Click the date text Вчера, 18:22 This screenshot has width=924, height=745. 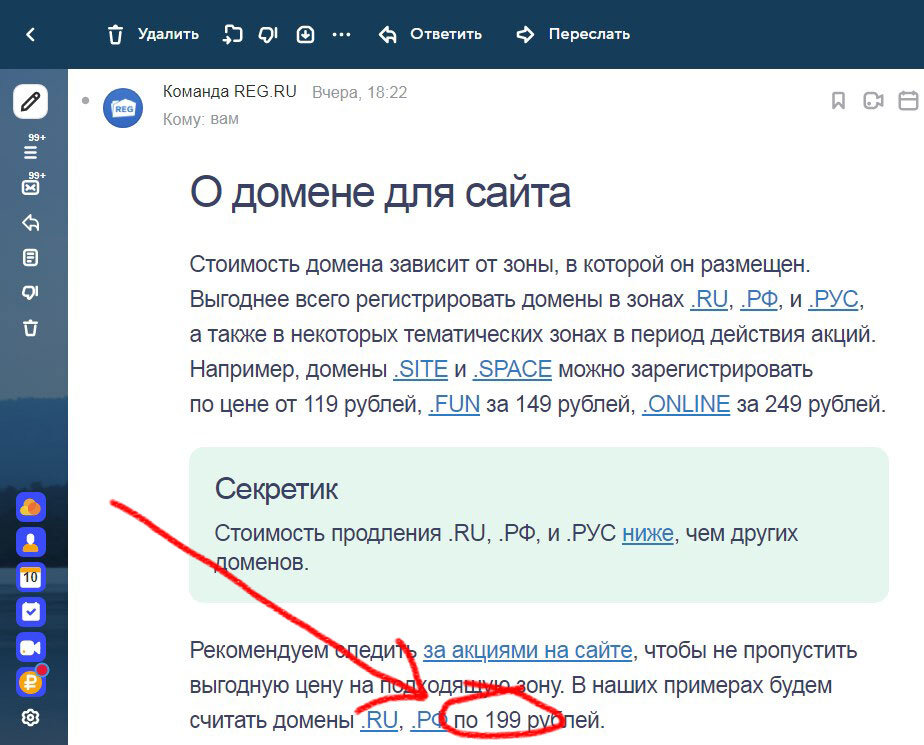[359, 93]
